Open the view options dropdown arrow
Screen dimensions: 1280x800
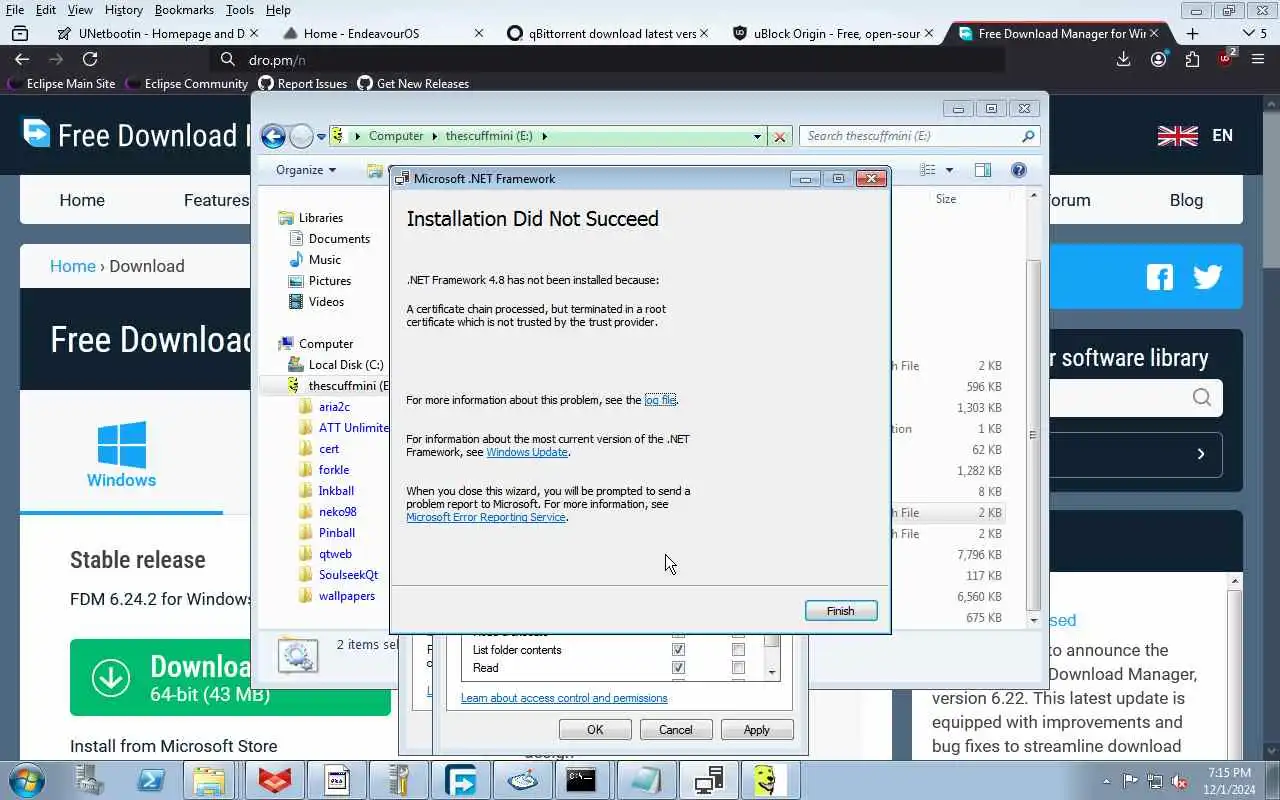click(x=949, y=170)
